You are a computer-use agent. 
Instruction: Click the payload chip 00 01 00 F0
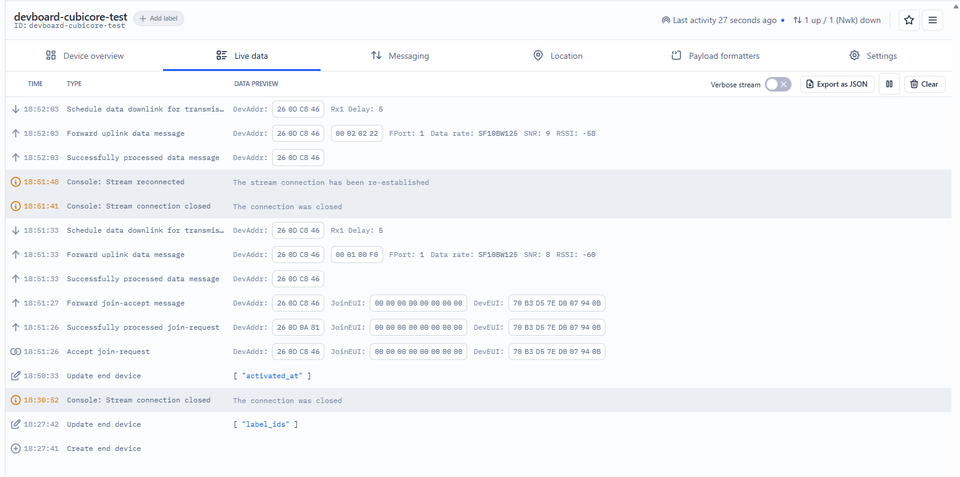tap(358, 255)
